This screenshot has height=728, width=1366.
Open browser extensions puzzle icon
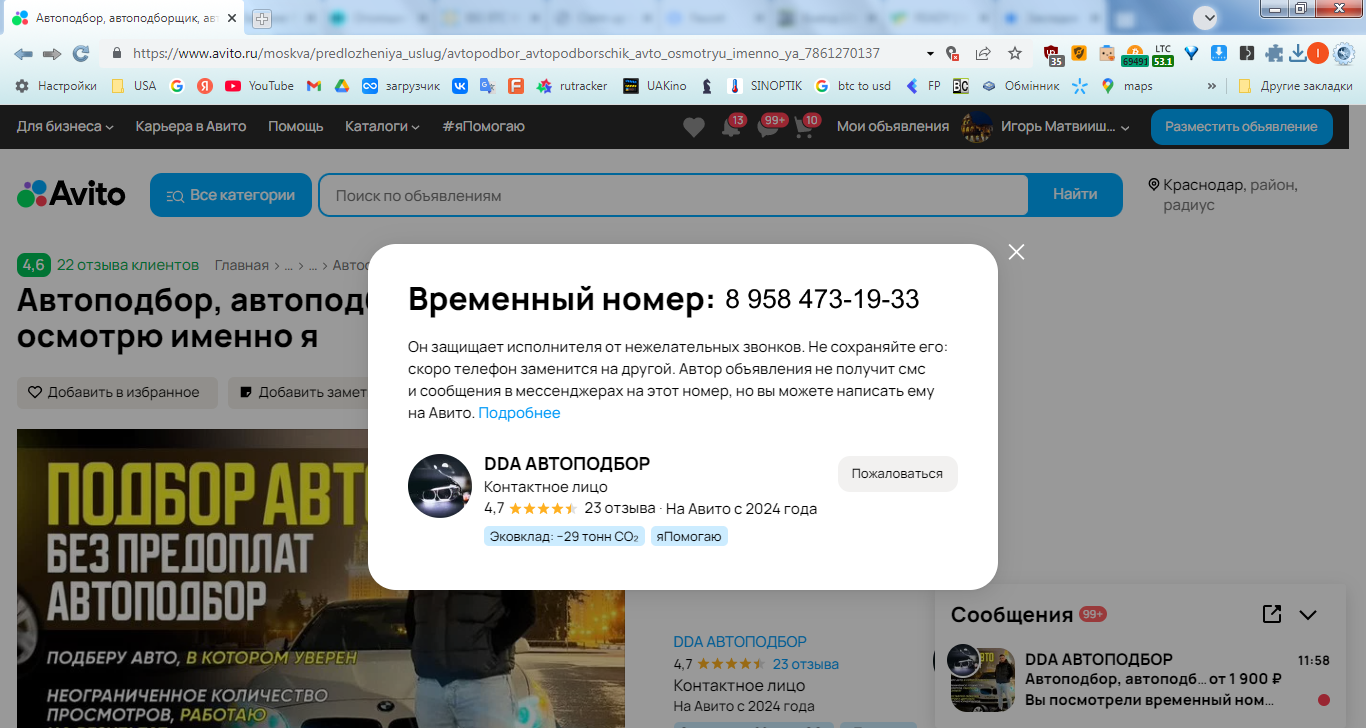[1274, 53]
